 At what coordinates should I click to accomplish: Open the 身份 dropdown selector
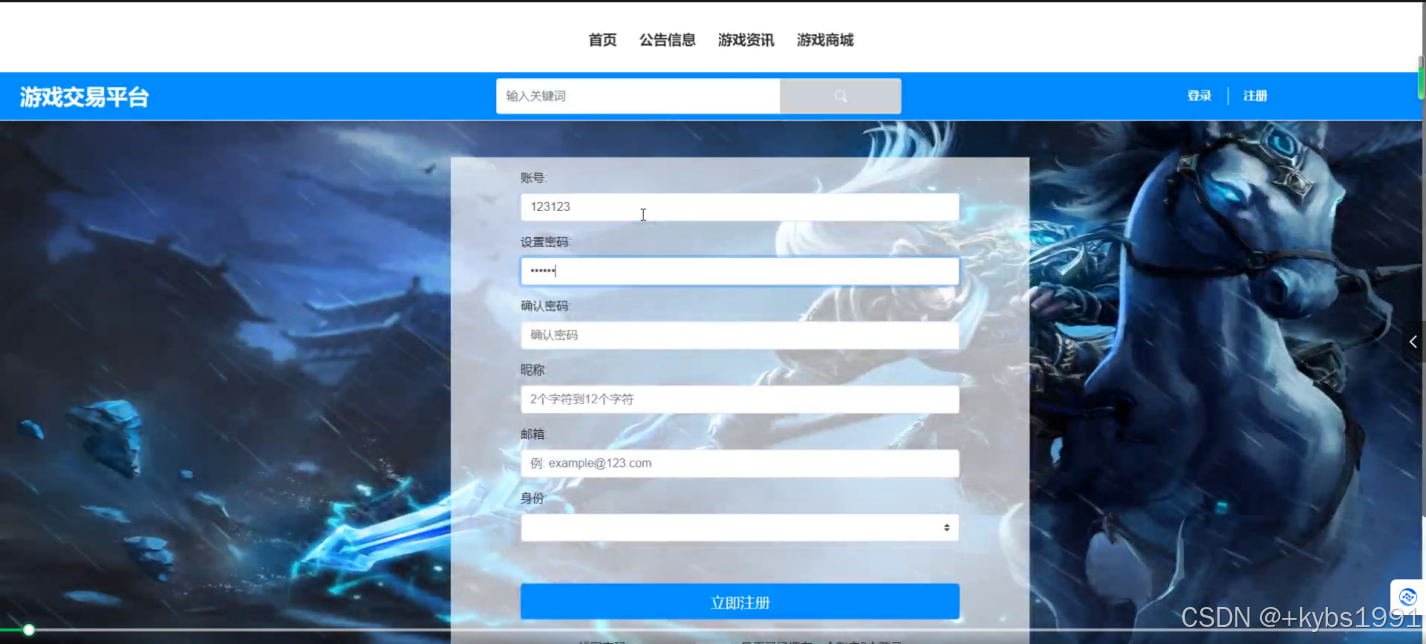coord(740,527)
